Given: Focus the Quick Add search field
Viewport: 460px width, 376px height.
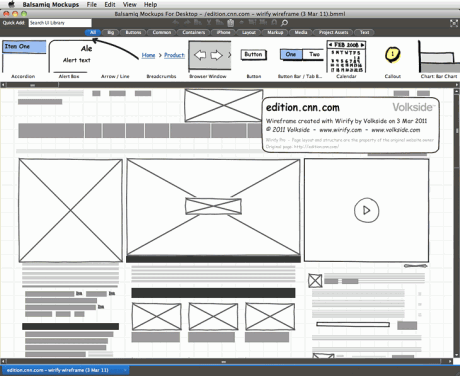Looking at the screenshot, I should 60,23.
